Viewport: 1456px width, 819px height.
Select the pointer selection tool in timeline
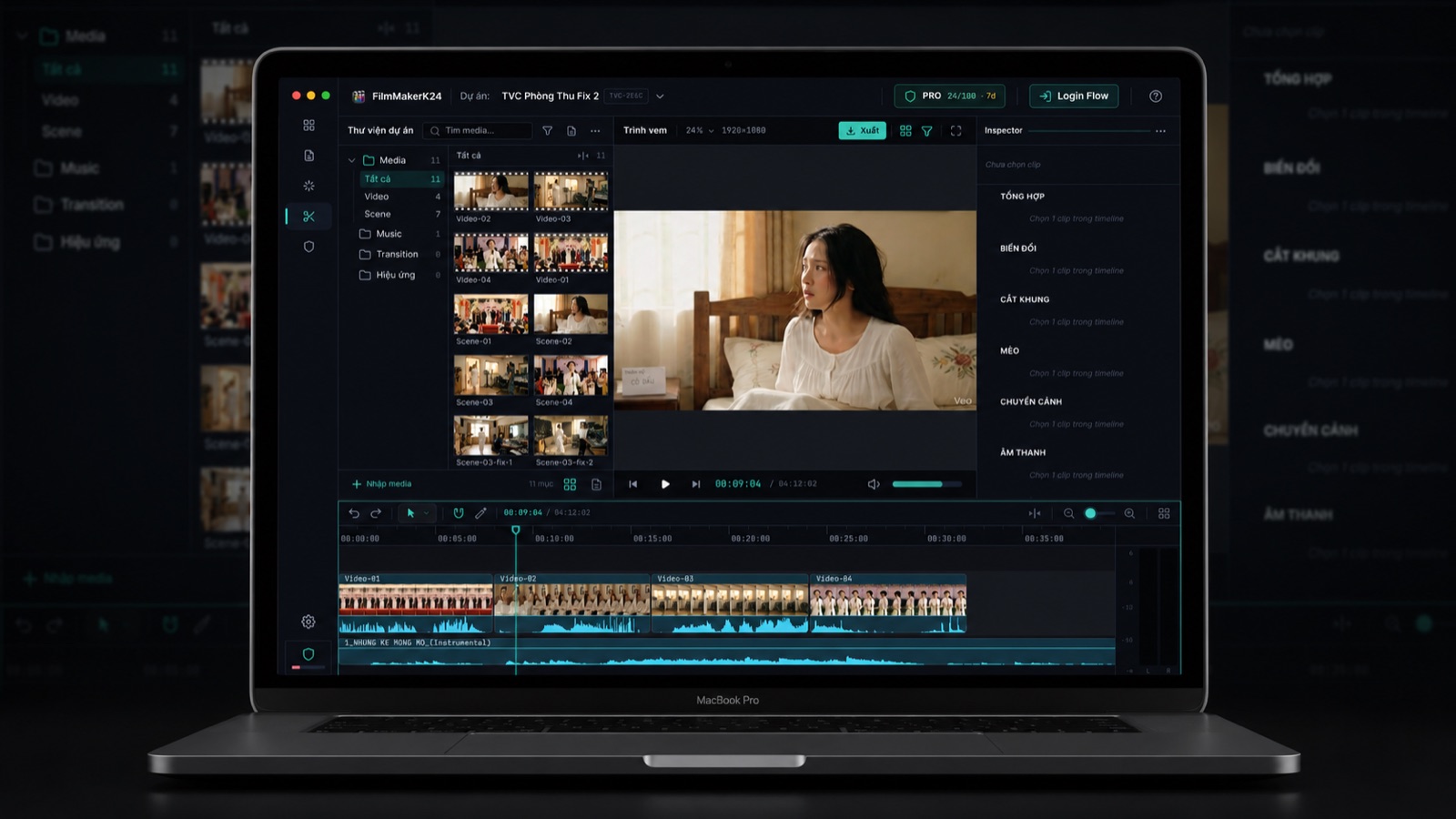click(x=410, y=513)
